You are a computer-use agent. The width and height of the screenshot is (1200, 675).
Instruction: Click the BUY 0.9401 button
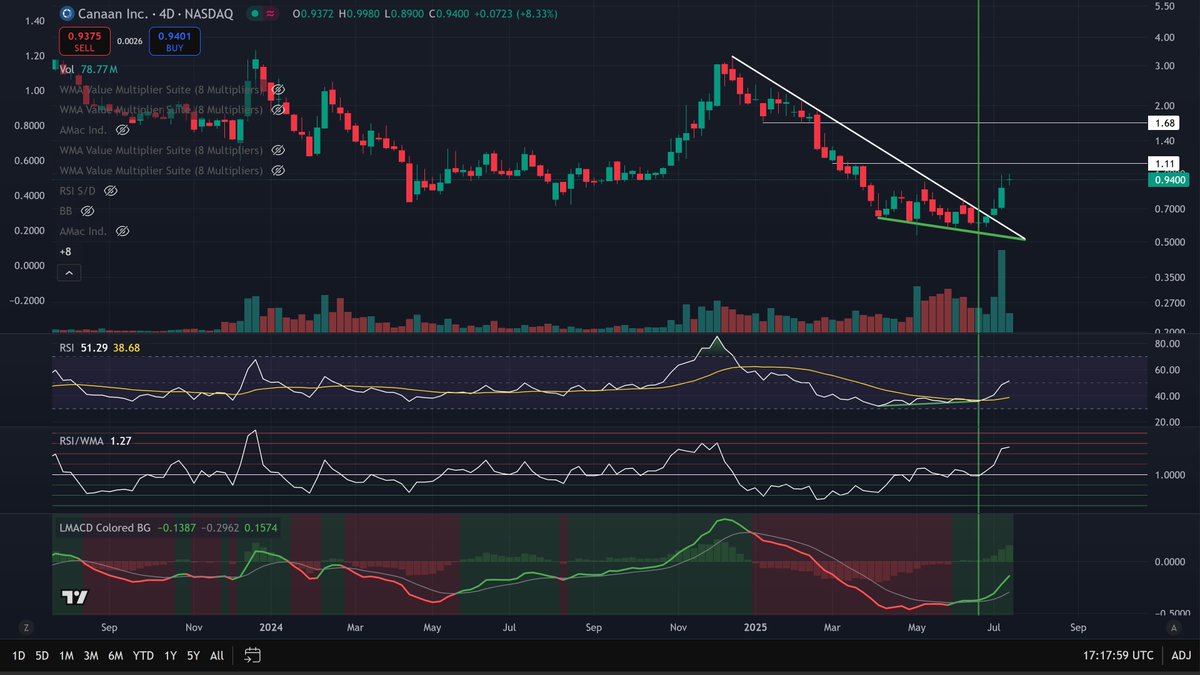(173, 41)
